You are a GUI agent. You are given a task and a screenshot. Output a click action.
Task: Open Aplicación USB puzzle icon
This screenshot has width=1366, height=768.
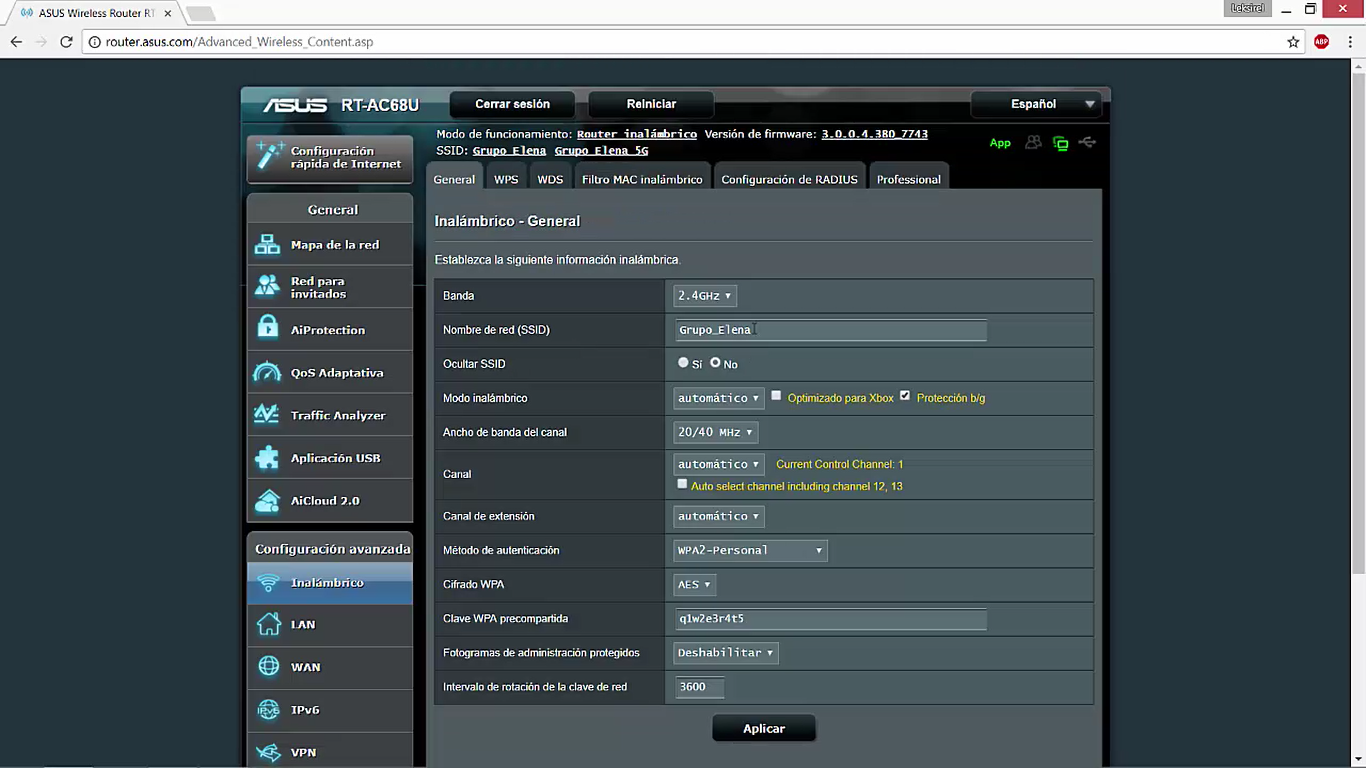[x=267, y=458]
